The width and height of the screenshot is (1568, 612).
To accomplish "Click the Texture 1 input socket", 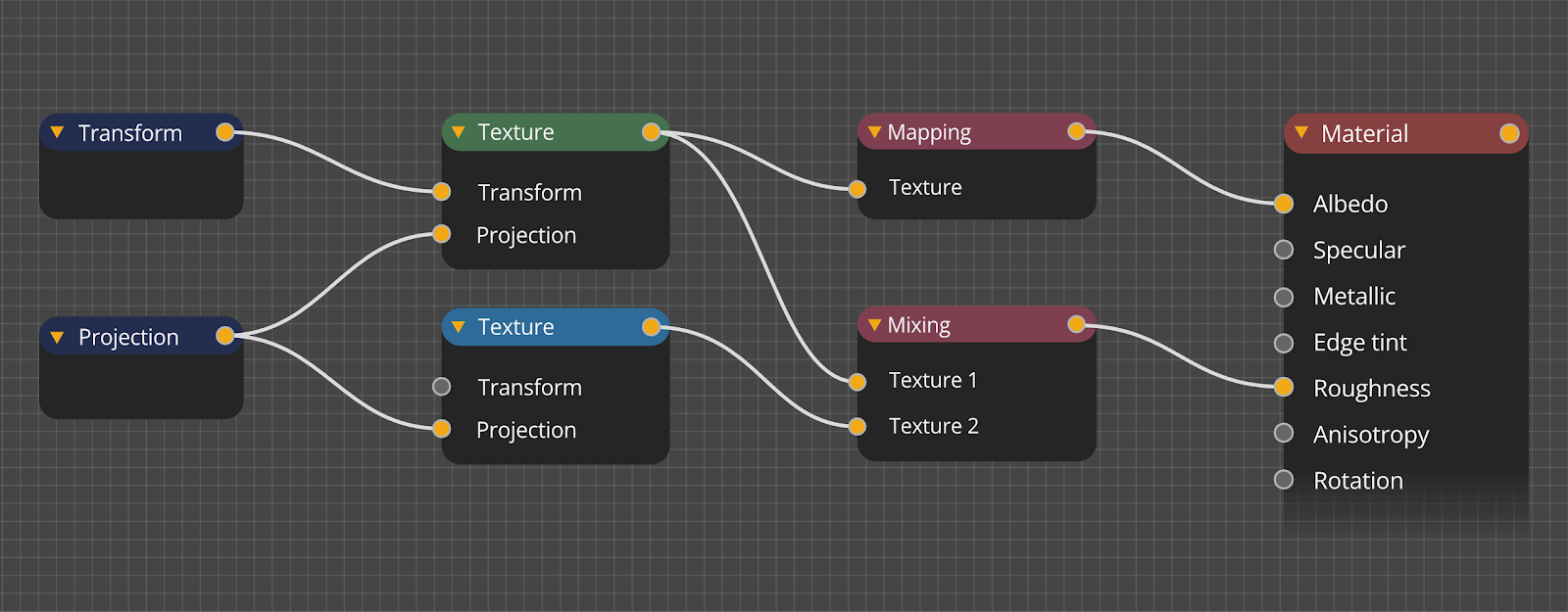I will [857, 382].
